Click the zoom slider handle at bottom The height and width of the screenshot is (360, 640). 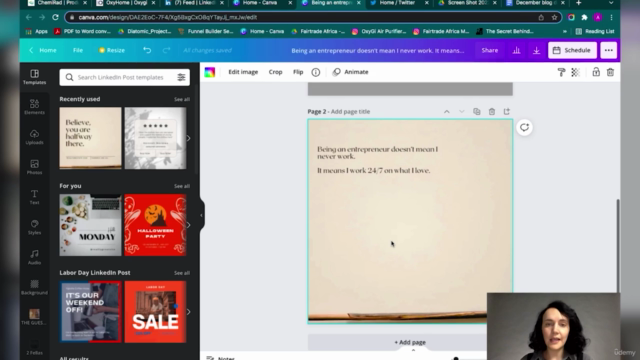pyautogui.click(x=456, y=359)
